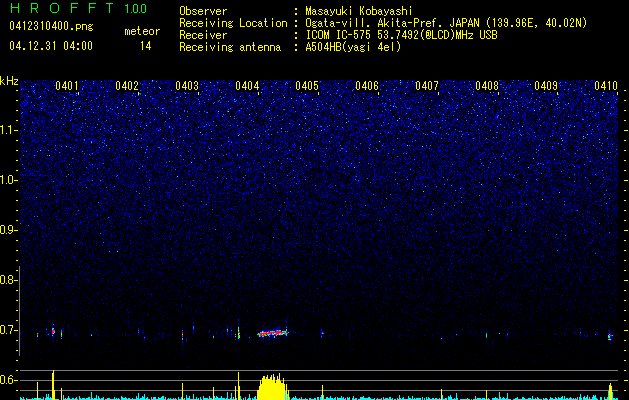Click the 0401 time marker
The height and width of the screenshot is (400, 629).
[67, 86]
